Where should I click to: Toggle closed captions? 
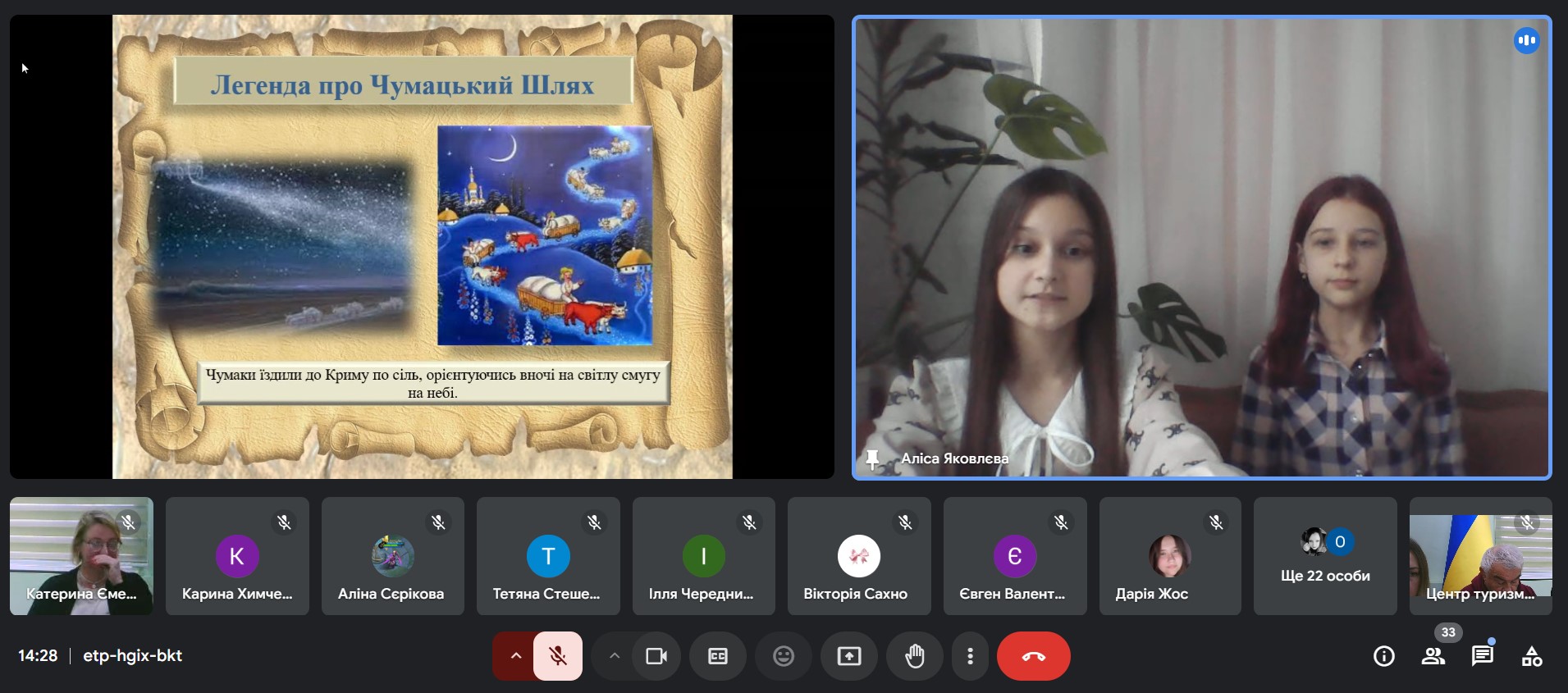[718, 656]
